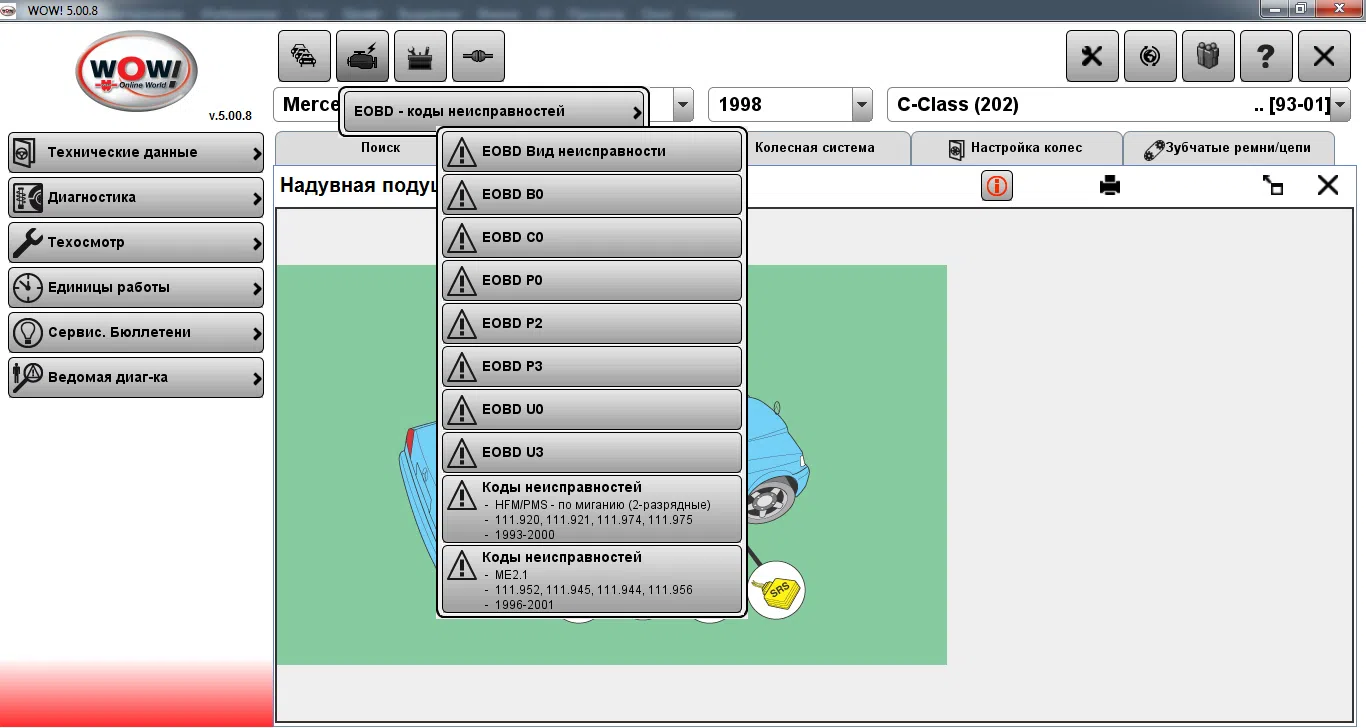Open the Диагностика sidebar button

[136, 198]
